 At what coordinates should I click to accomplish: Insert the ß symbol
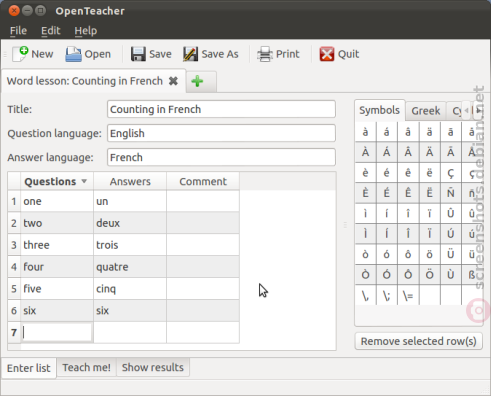[472, 275]
